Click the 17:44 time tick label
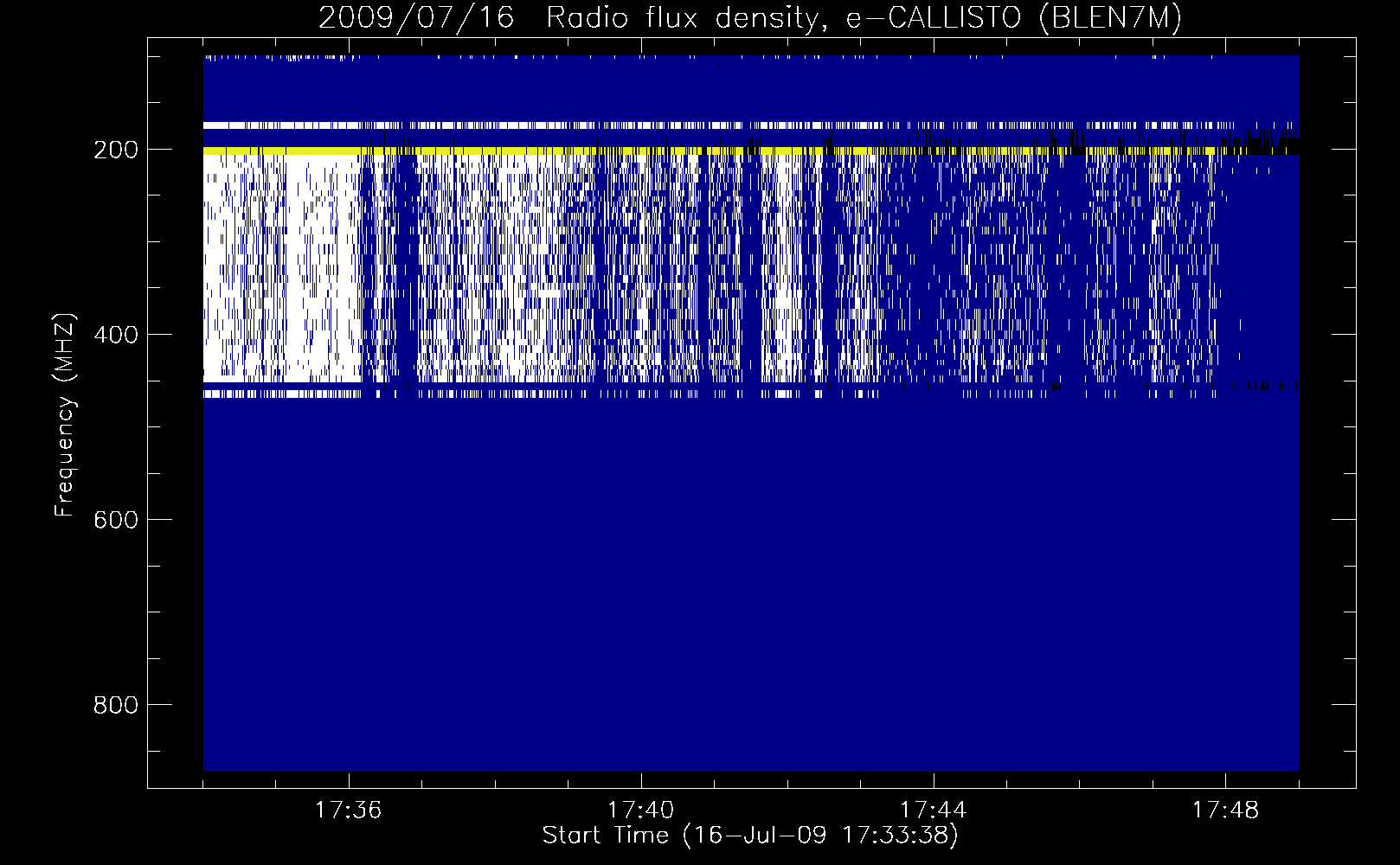Image resolution: width=1400 pixels, height=865 pixels. click(934, 811)
